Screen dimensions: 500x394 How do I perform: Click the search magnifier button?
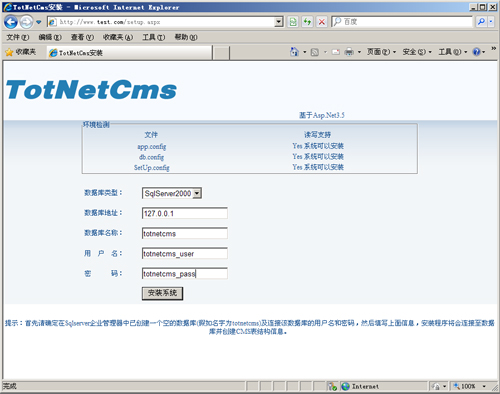[x=481, y=22]
